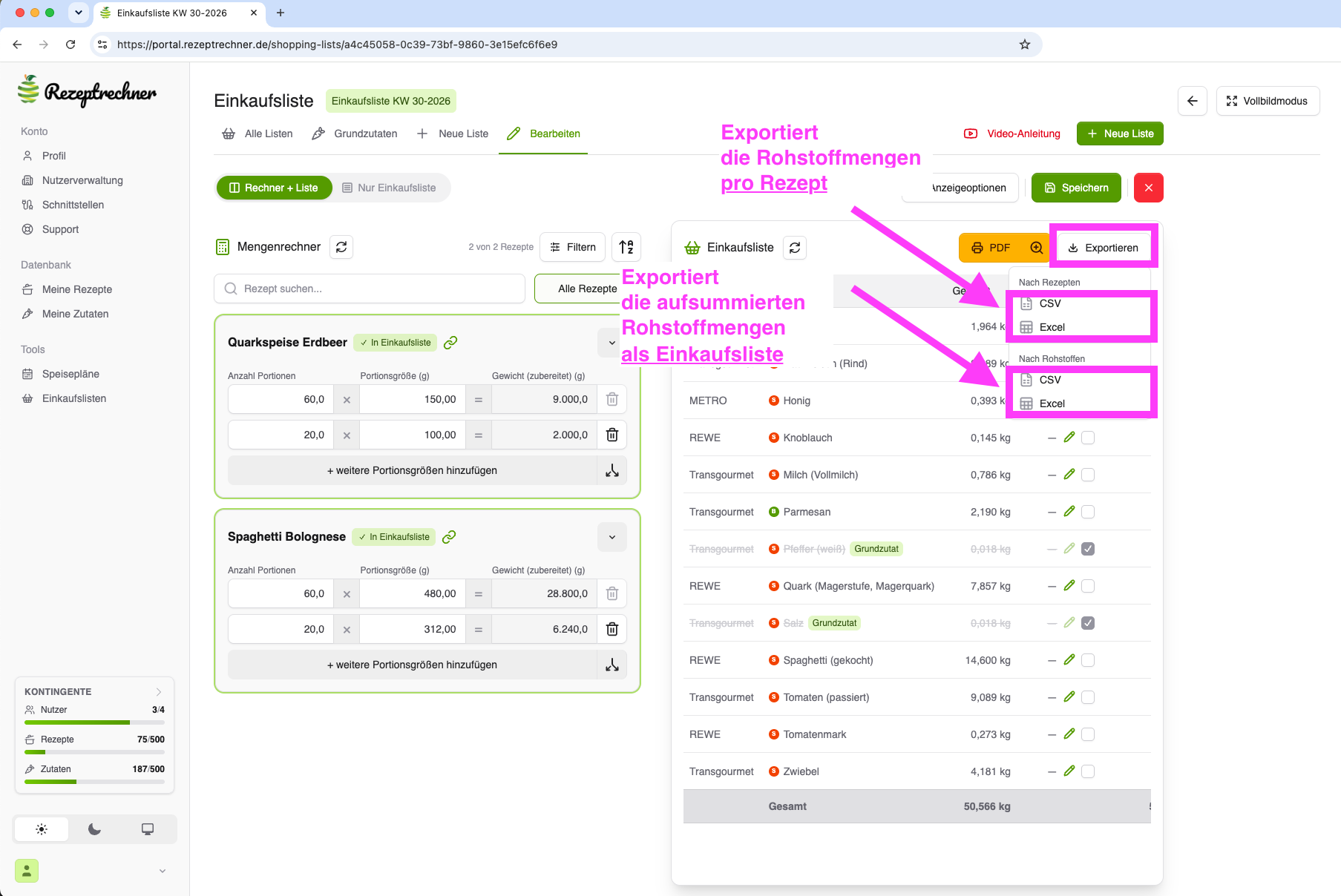Open Meine Rezepte in the sidebar
The width and height of the screenshot is (1341, 896).
[77, 289]
